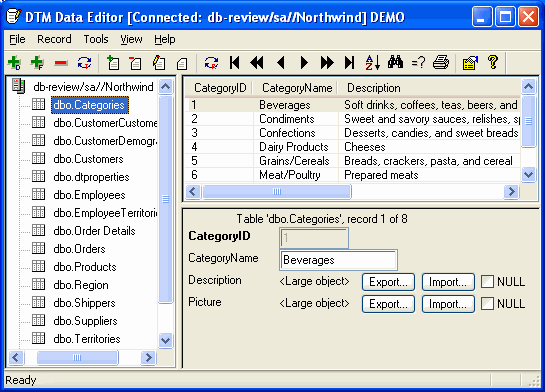The height and width of the screenshot is (392, 545).
Task: Open the settings properties icon
Action: point(470,63)
